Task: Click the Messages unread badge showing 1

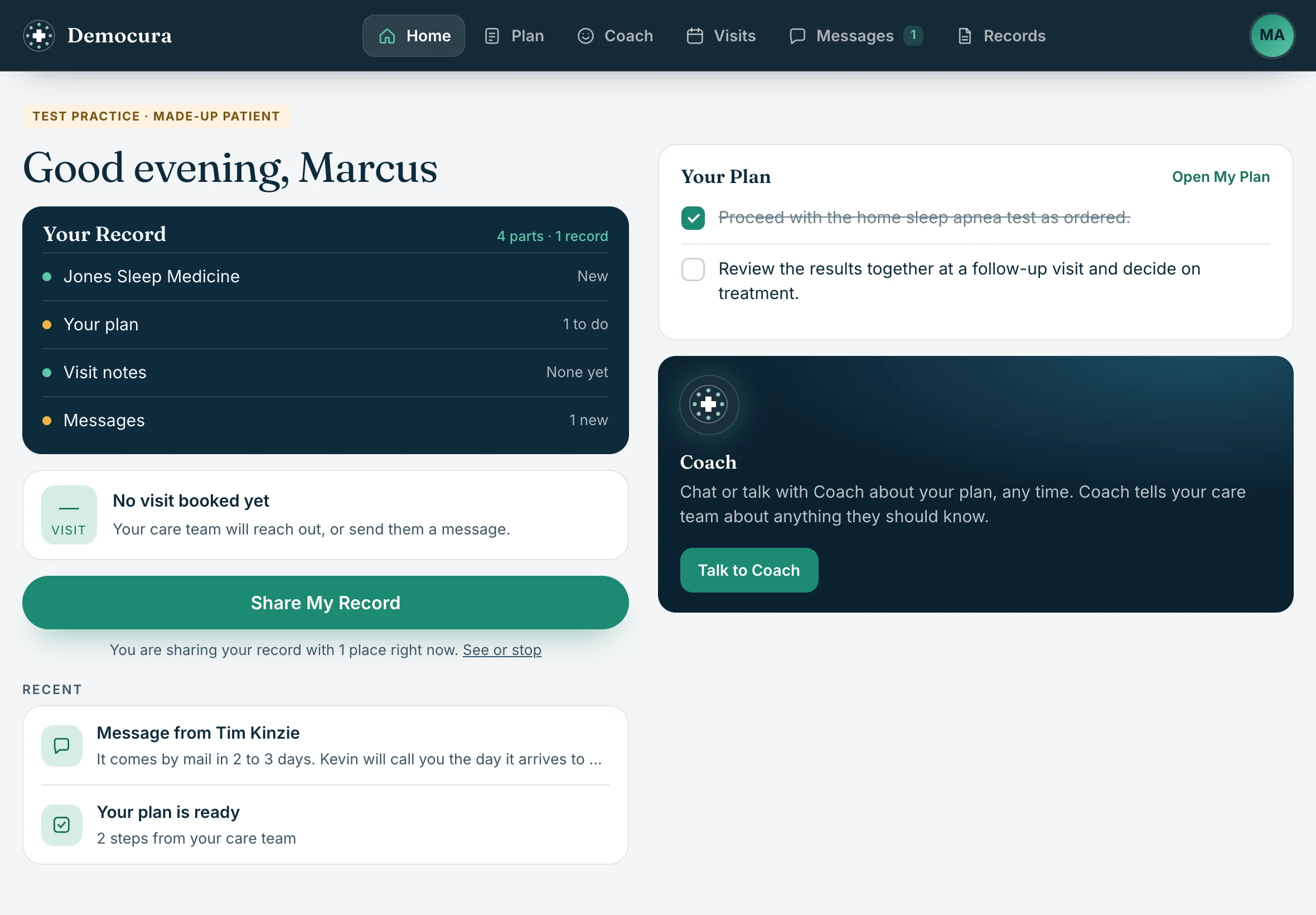Action: [x=913, y=36]
